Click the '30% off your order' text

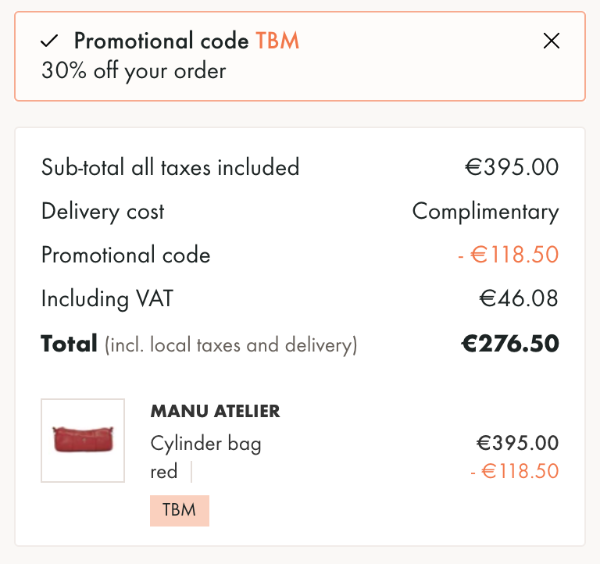point(134,71)
